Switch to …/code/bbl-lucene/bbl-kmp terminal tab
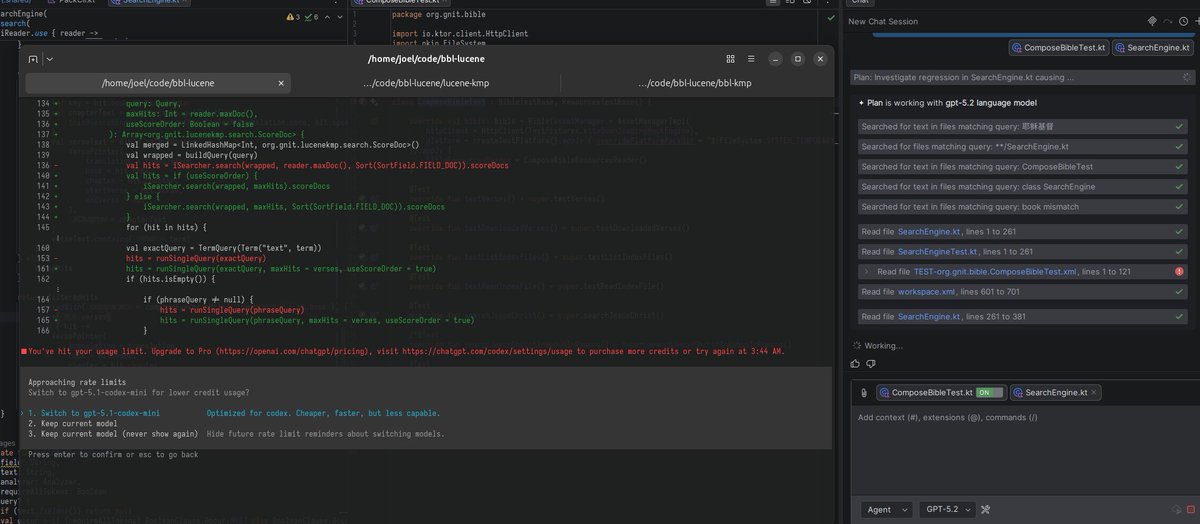This screenshot has width=1200, height=524. click(694, 83)
